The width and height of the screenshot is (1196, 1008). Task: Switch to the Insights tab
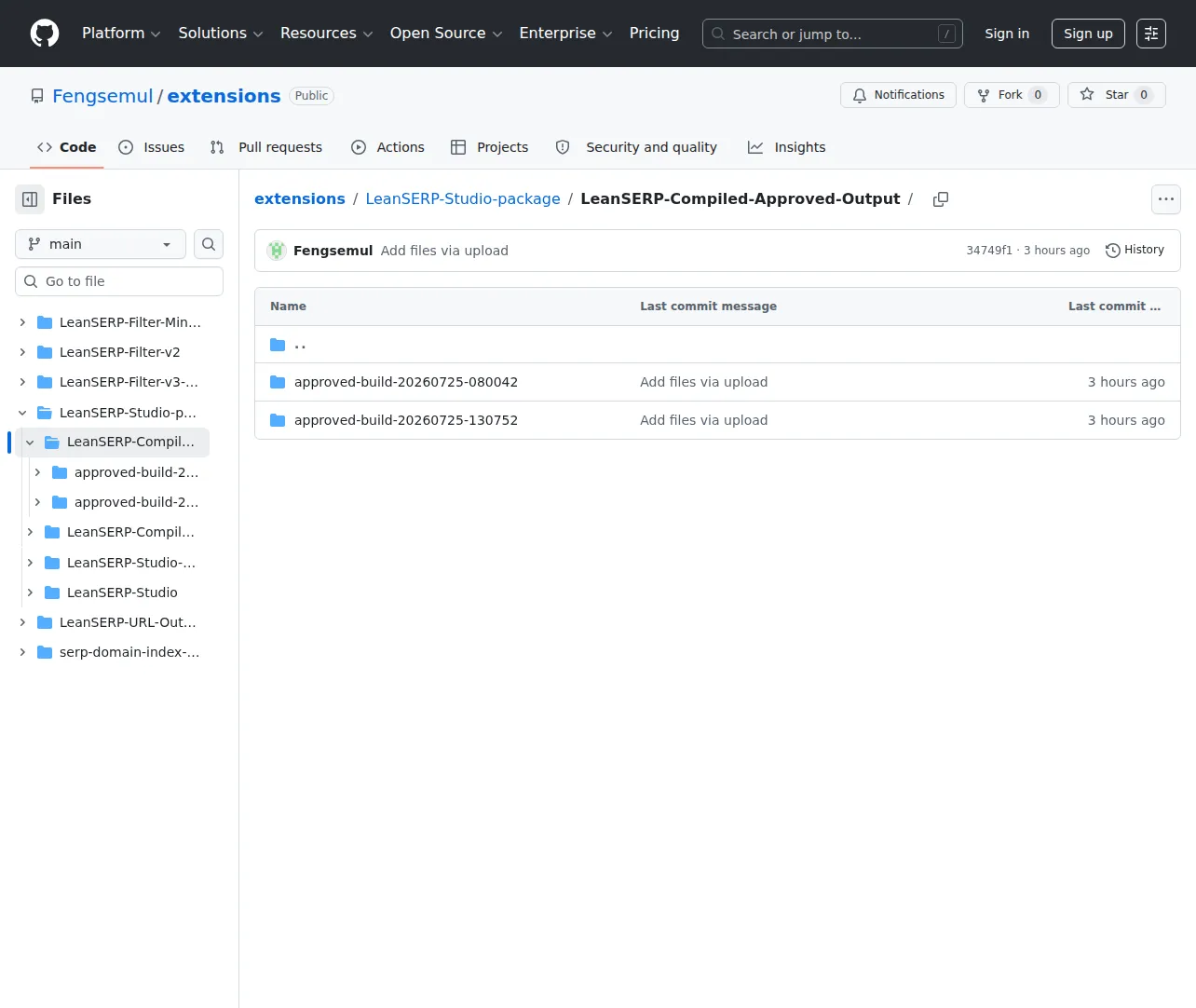787,147
